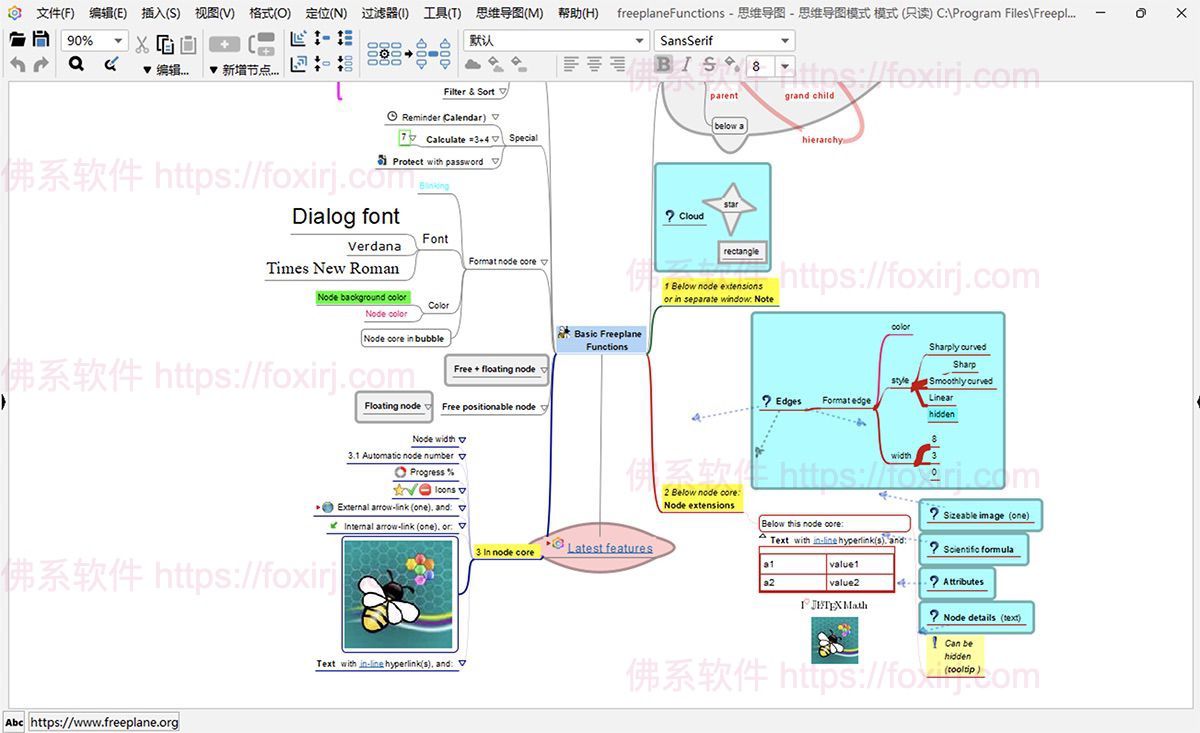Paste from the clipboard icon
The height and width of the screenshot is (733, 1200).
click(x=187, y=44)
